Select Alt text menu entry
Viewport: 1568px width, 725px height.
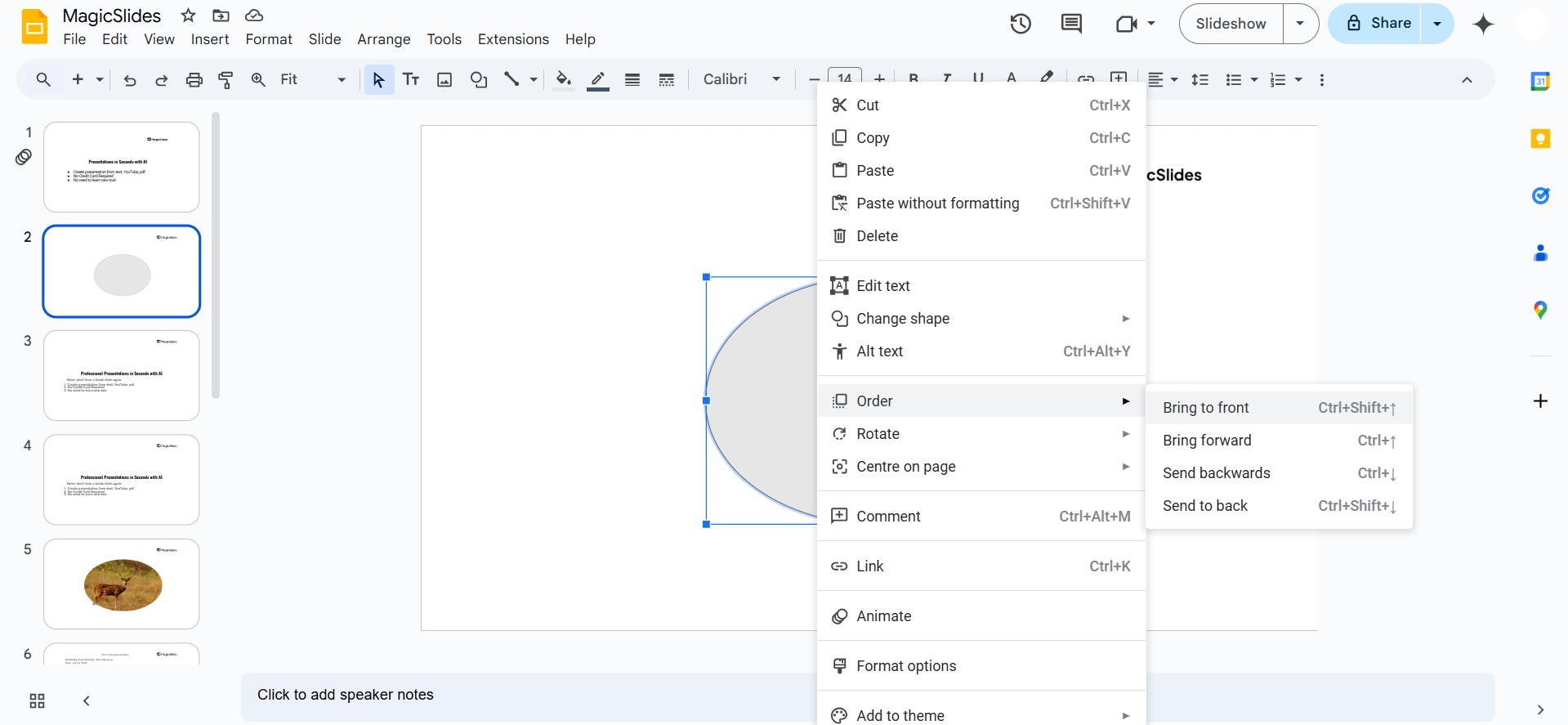(981, 351)
